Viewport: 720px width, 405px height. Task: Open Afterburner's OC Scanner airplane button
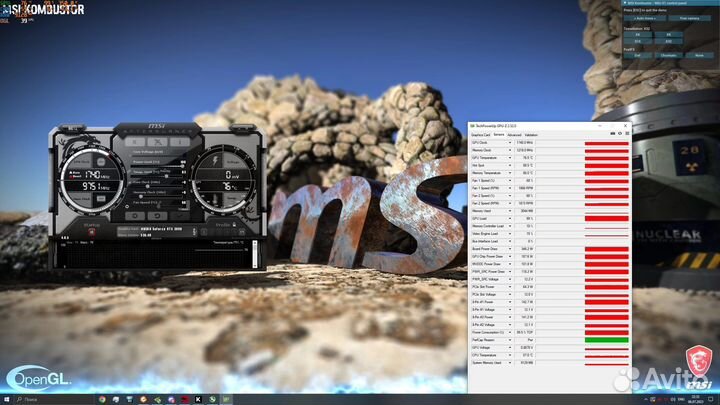click(x=158, y=142)
